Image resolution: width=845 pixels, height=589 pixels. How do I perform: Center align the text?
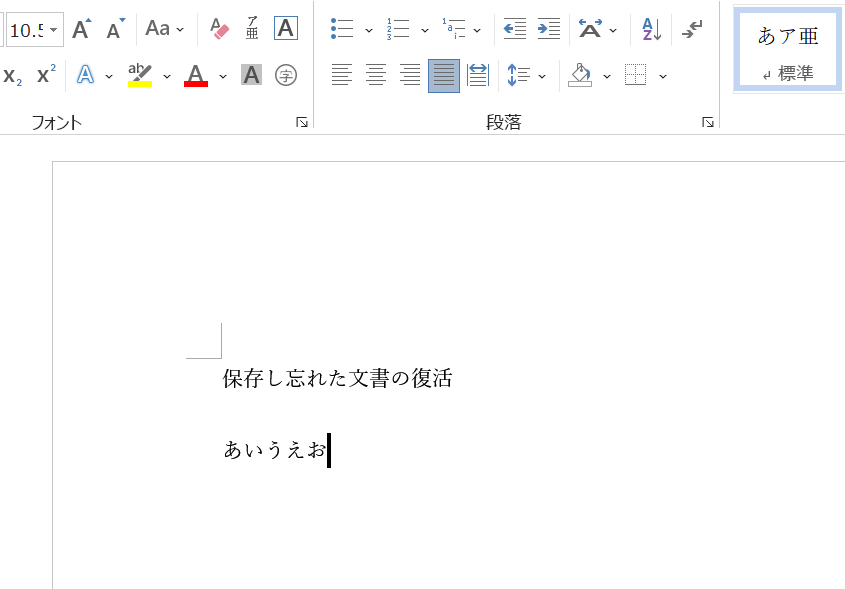tap(376, 75)
